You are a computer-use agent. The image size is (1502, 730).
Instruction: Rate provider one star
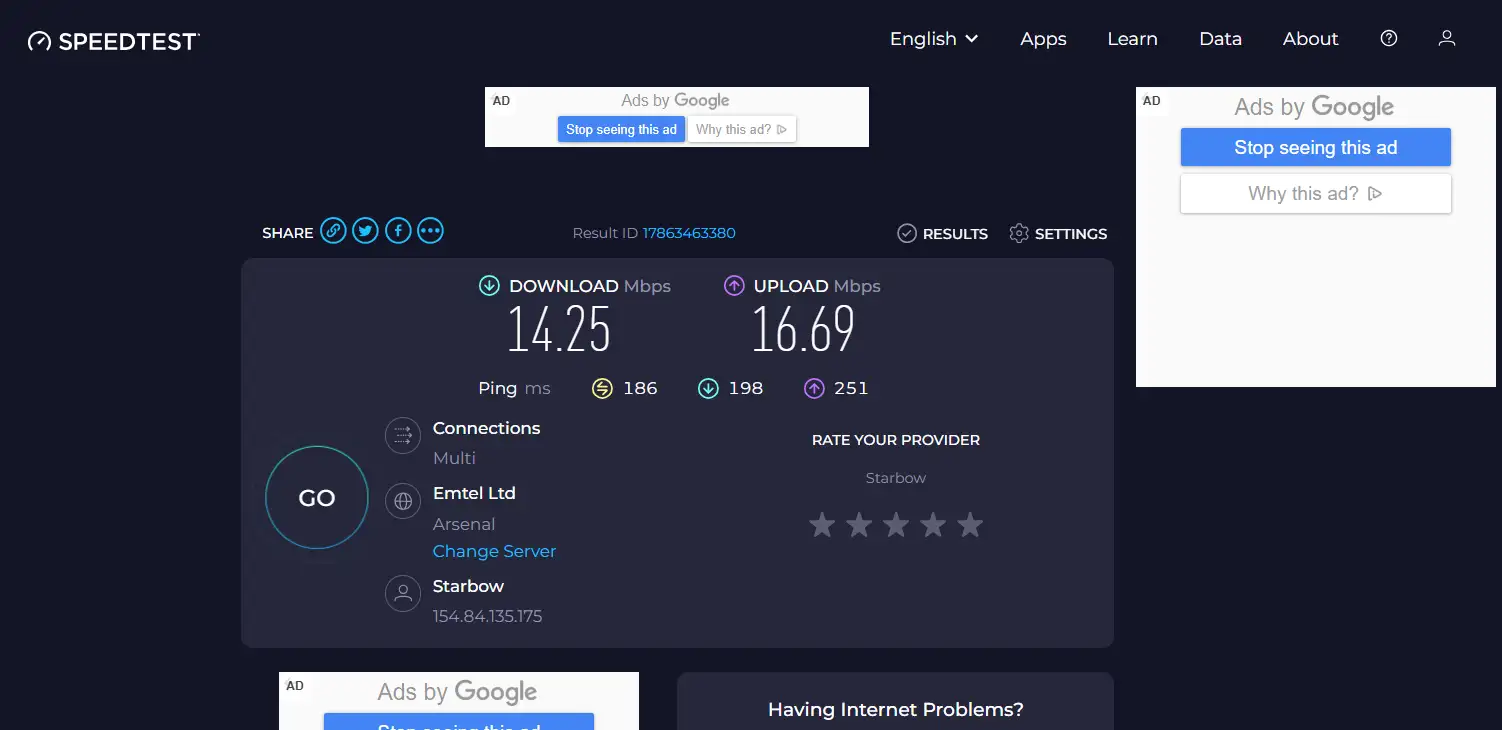822,525
